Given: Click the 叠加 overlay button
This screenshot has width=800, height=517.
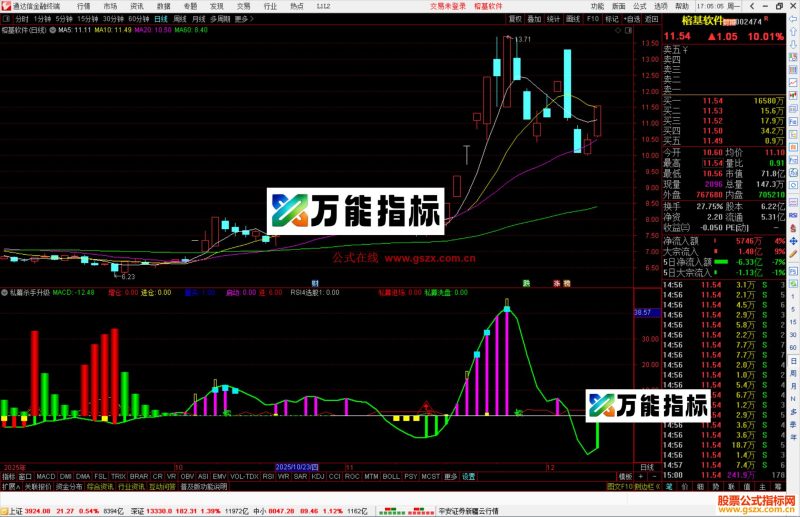Looking at the screenshot, I should 534,19.
